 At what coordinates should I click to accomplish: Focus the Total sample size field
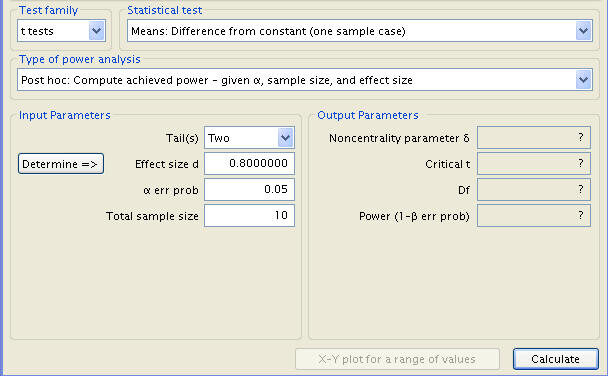(x=249, y=215)
